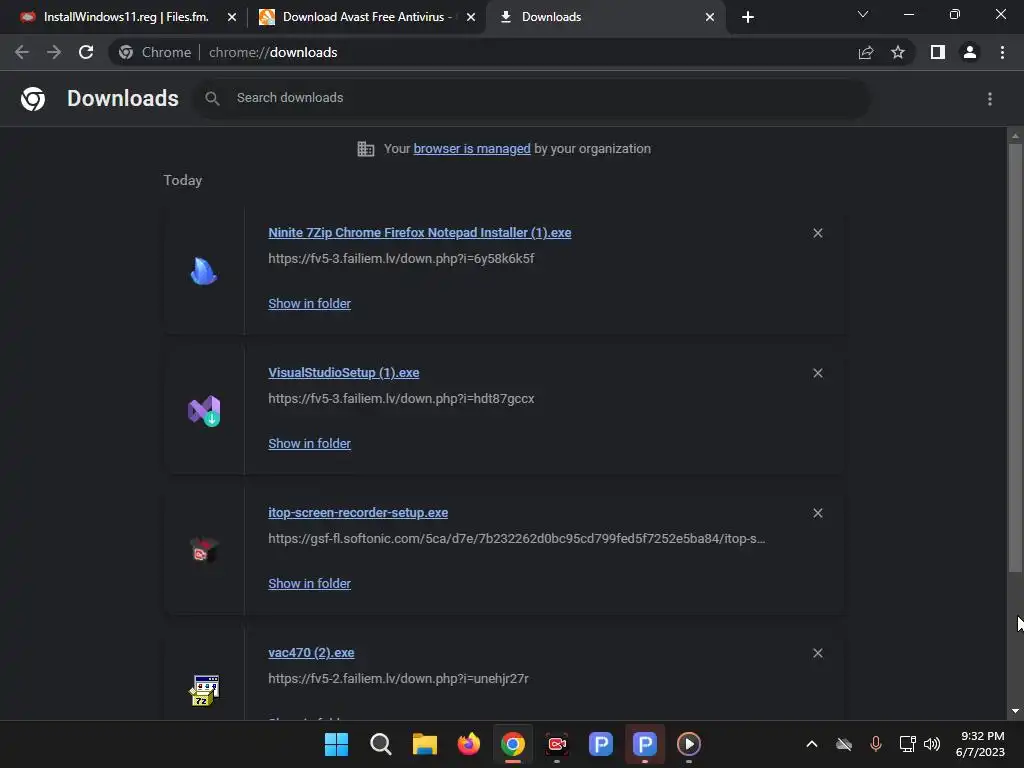Open Chrome's three-dot main menu

click(1002, 52)
